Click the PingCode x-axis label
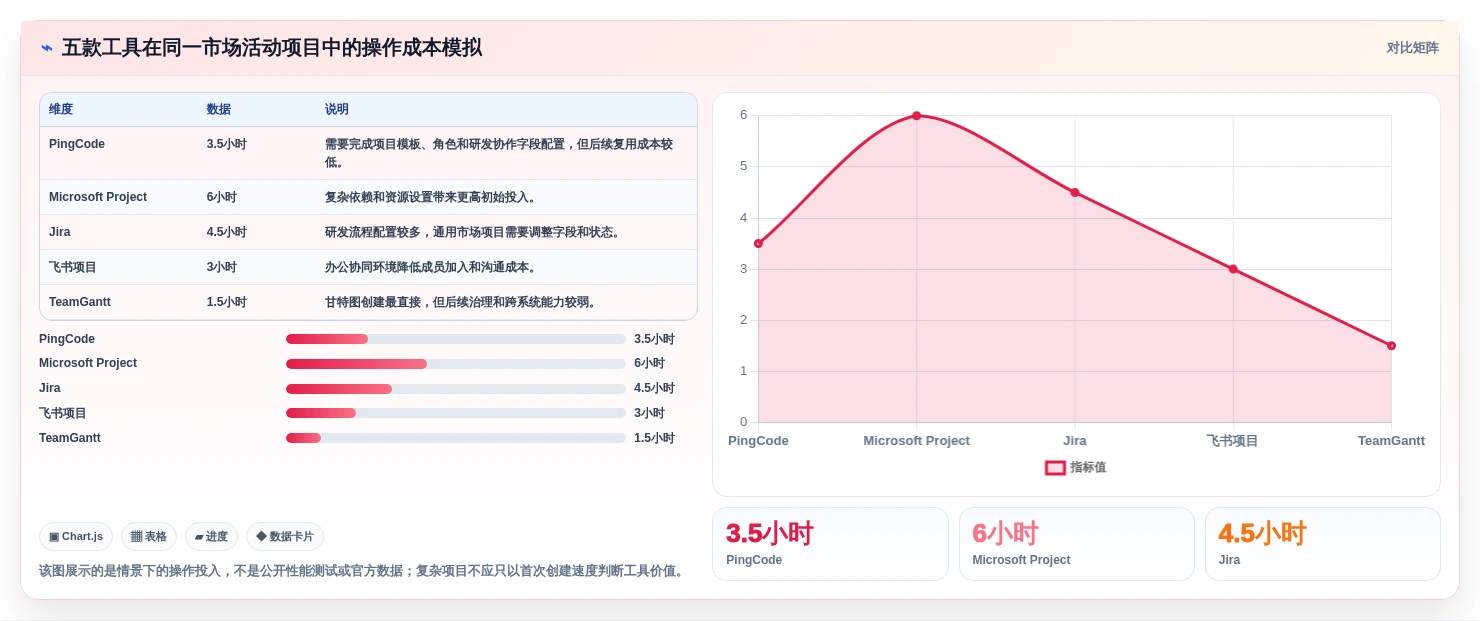 [x=758, y=440]
